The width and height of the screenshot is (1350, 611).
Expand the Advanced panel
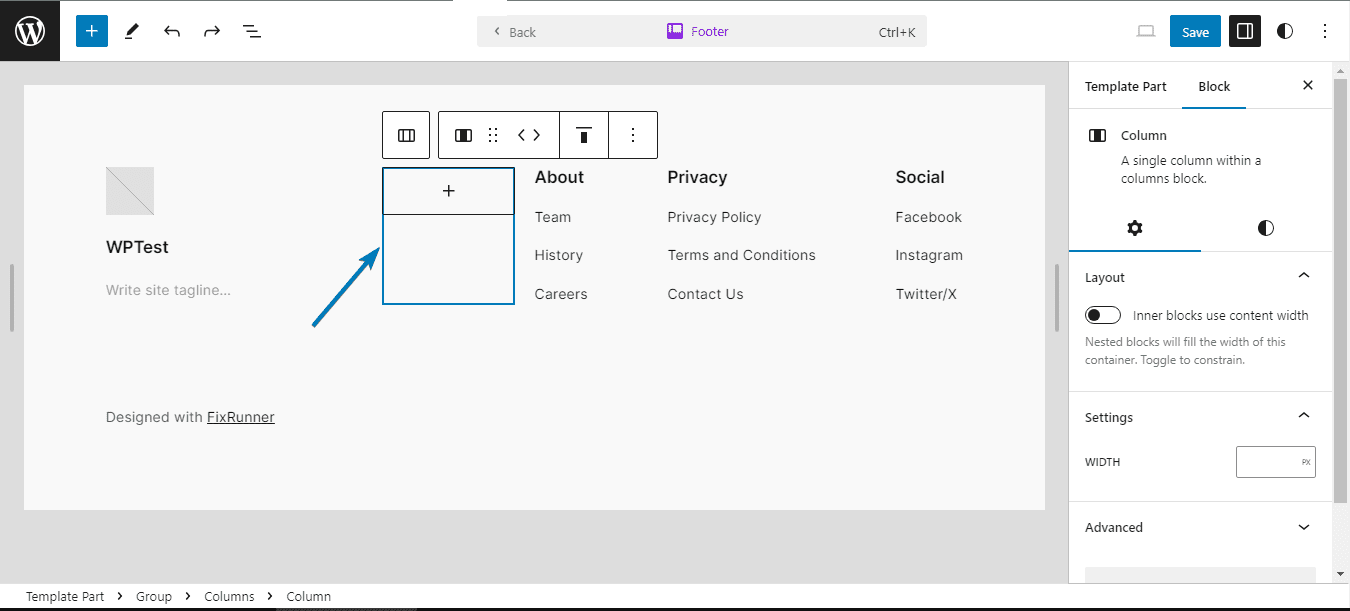pos(1303,527)
